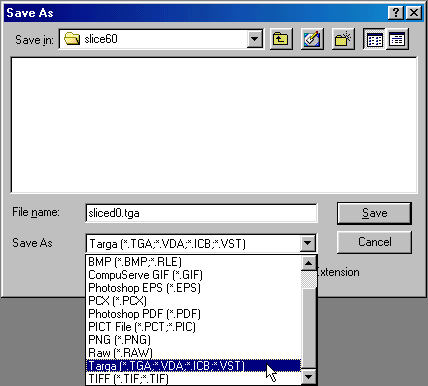The image size is (428, 386).
Task: Expand the Save in folder dropdown
Action: tap(254, 39)
